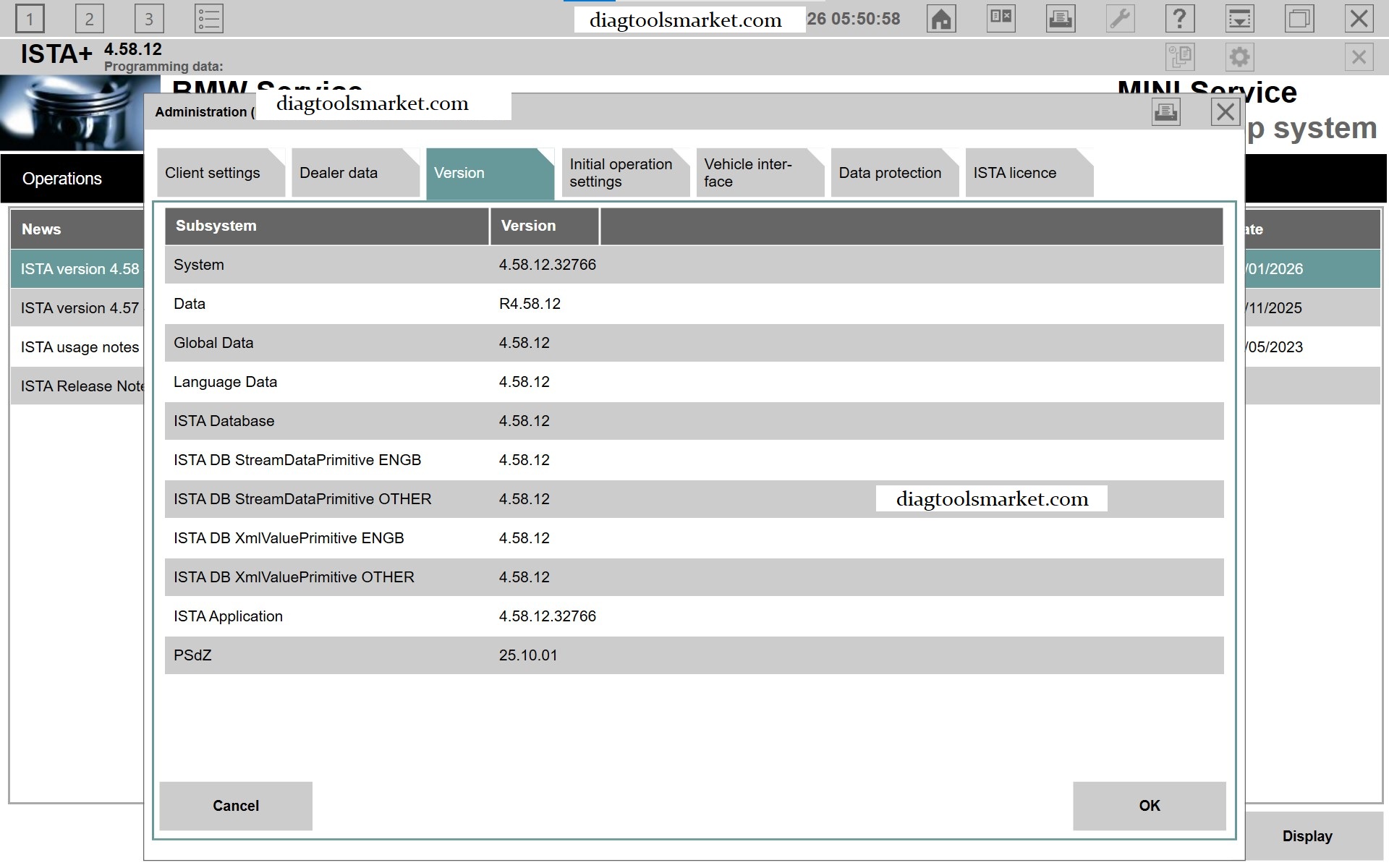The height and width of the screenshot is (868, 1389).
Task: Cancel the Administration dialog
Action: click(236, 806)
